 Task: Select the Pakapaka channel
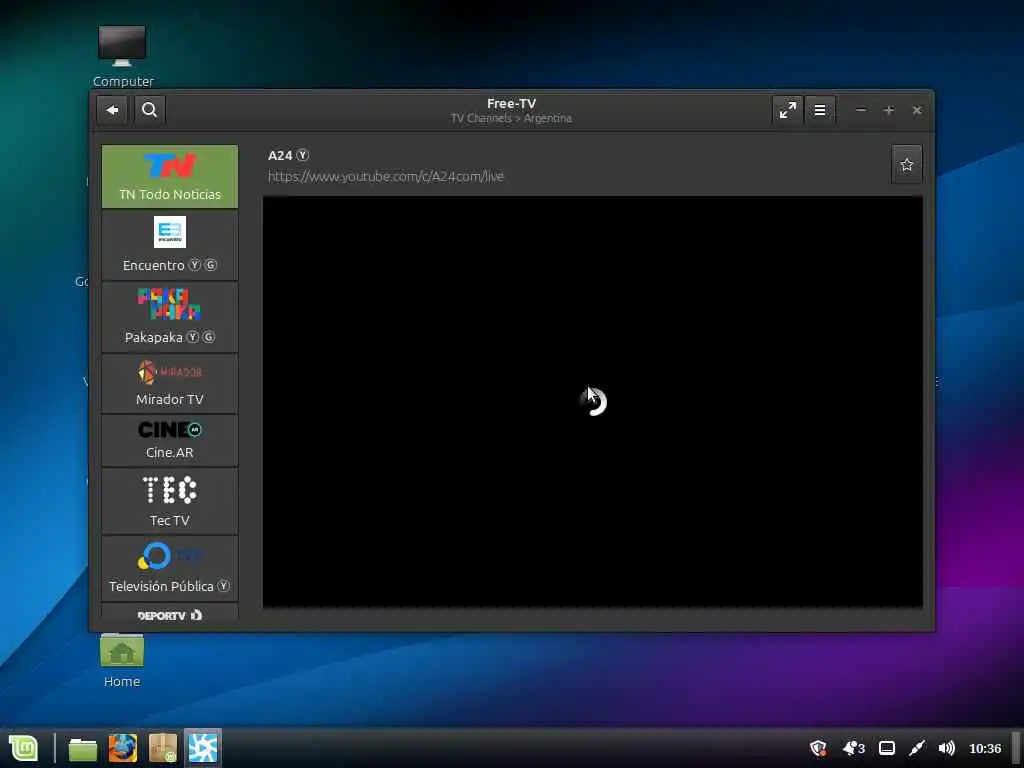tap(170, 317)
